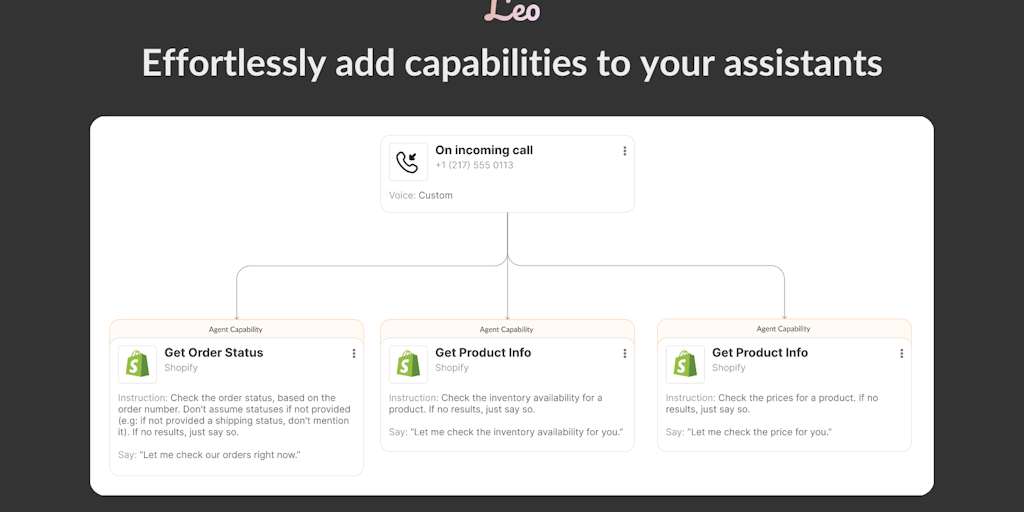This screenshot has height=512, width=1024.
Task: Select the Agent Capability tab above the prices card
Action: 784,329
